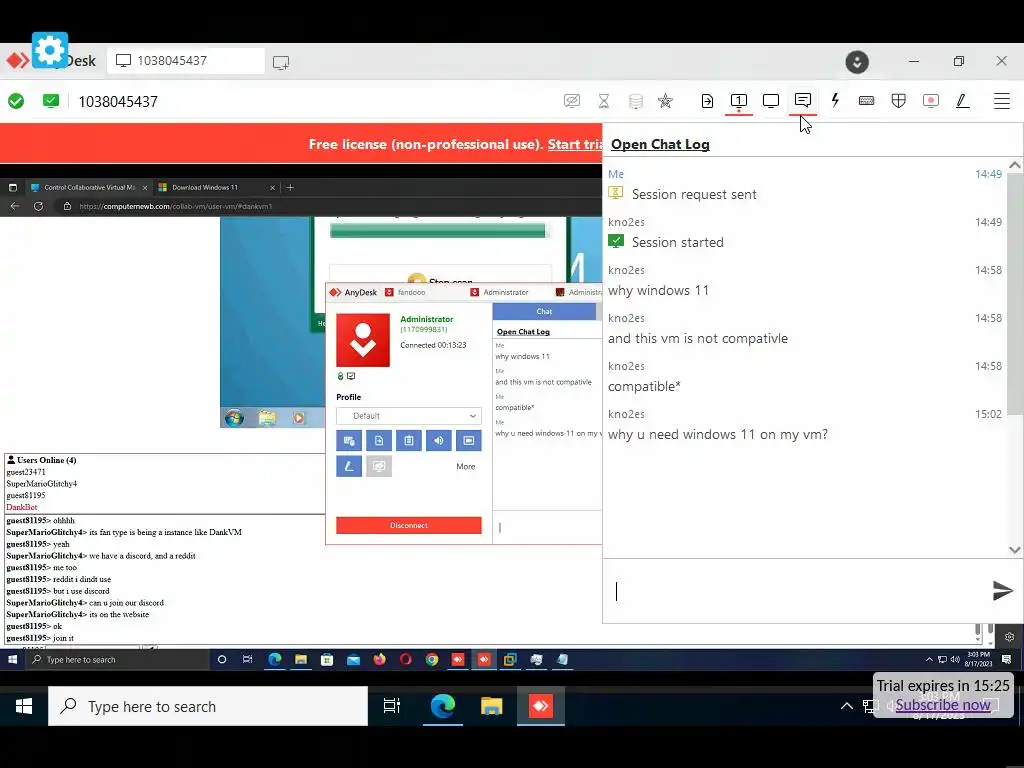Click the star favorites icon in toolbar

(x=665, y=101)
